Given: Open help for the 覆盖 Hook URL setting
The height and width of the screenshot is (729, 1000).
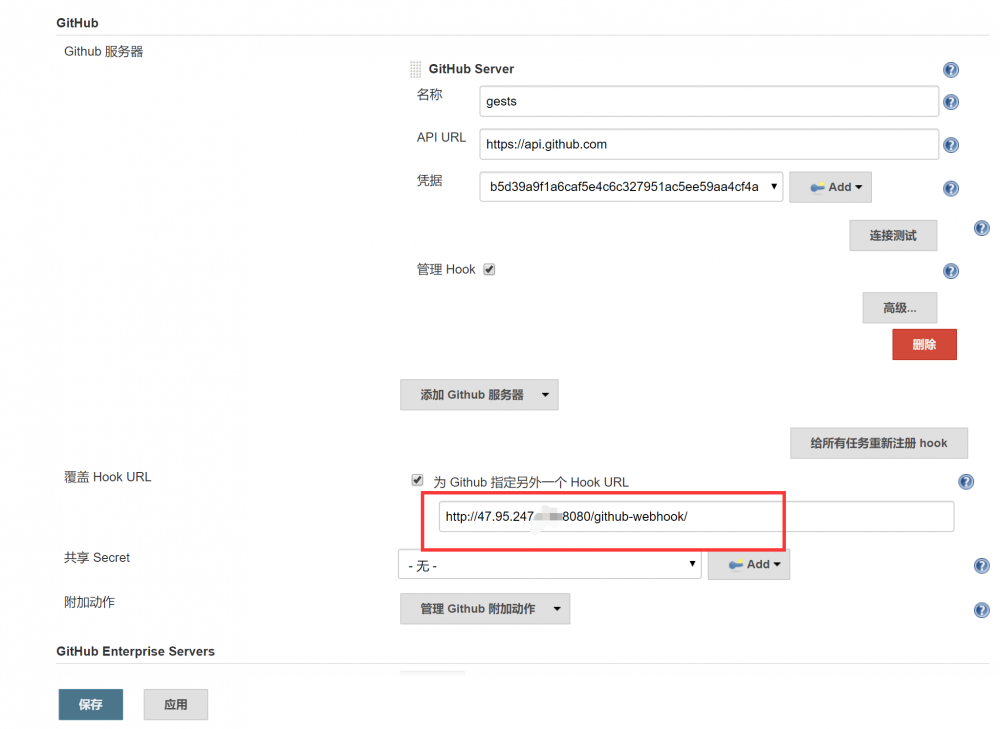Looking at the screenshot, I should coord(966,481).
